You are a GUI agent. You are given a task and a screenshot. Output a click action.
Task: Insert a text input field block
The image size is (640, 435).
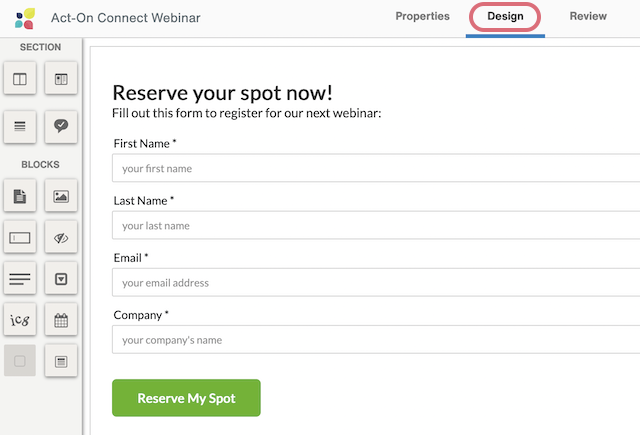pos(20,238)
